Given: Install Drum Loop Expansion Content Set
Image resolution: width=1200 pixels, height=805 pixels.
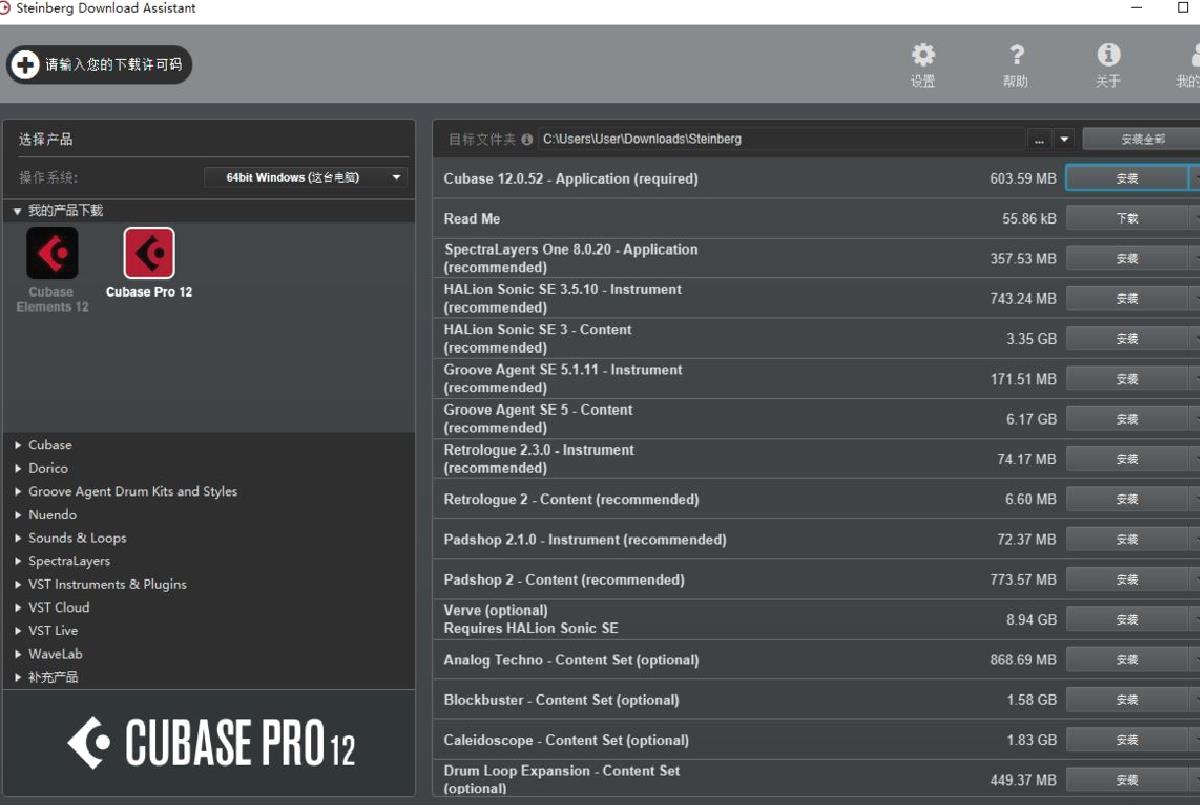Looking at the screenshot, I should tap(1127, 780).
